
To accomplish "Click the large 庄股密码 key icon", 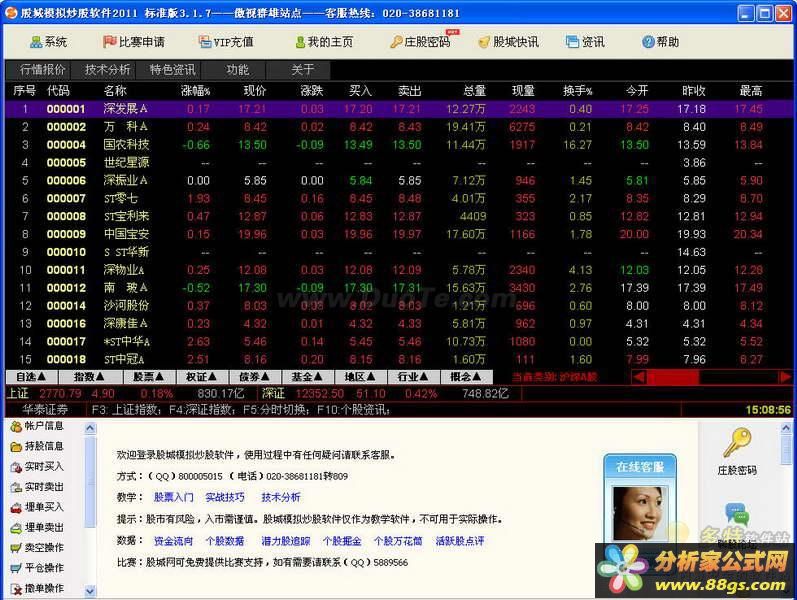I will tap(737, 443).
